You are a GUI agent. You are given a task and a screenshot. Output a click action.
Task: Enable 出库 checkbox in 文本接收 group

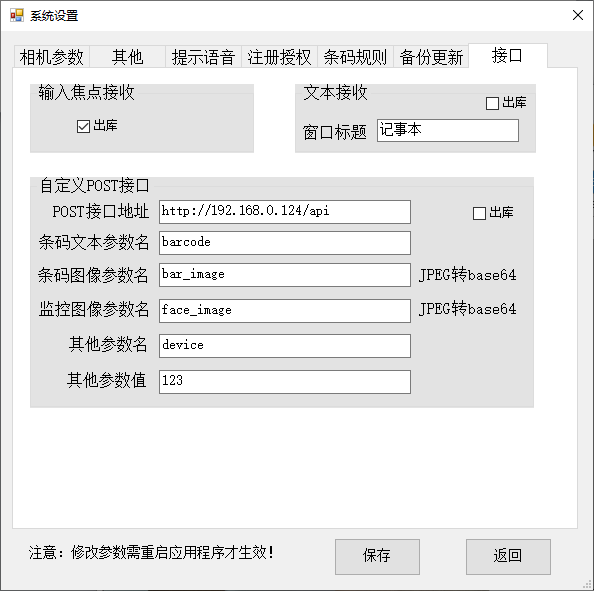point(492,103)
